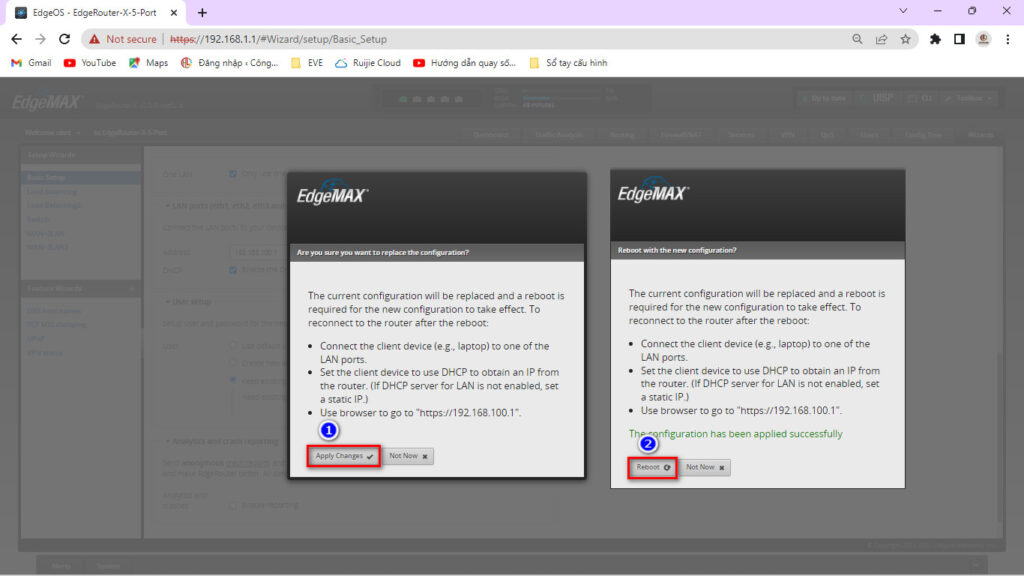Click the Apply Changes button
The height and width of the screenshot is (576, 1024).
[x=343, y=456]
